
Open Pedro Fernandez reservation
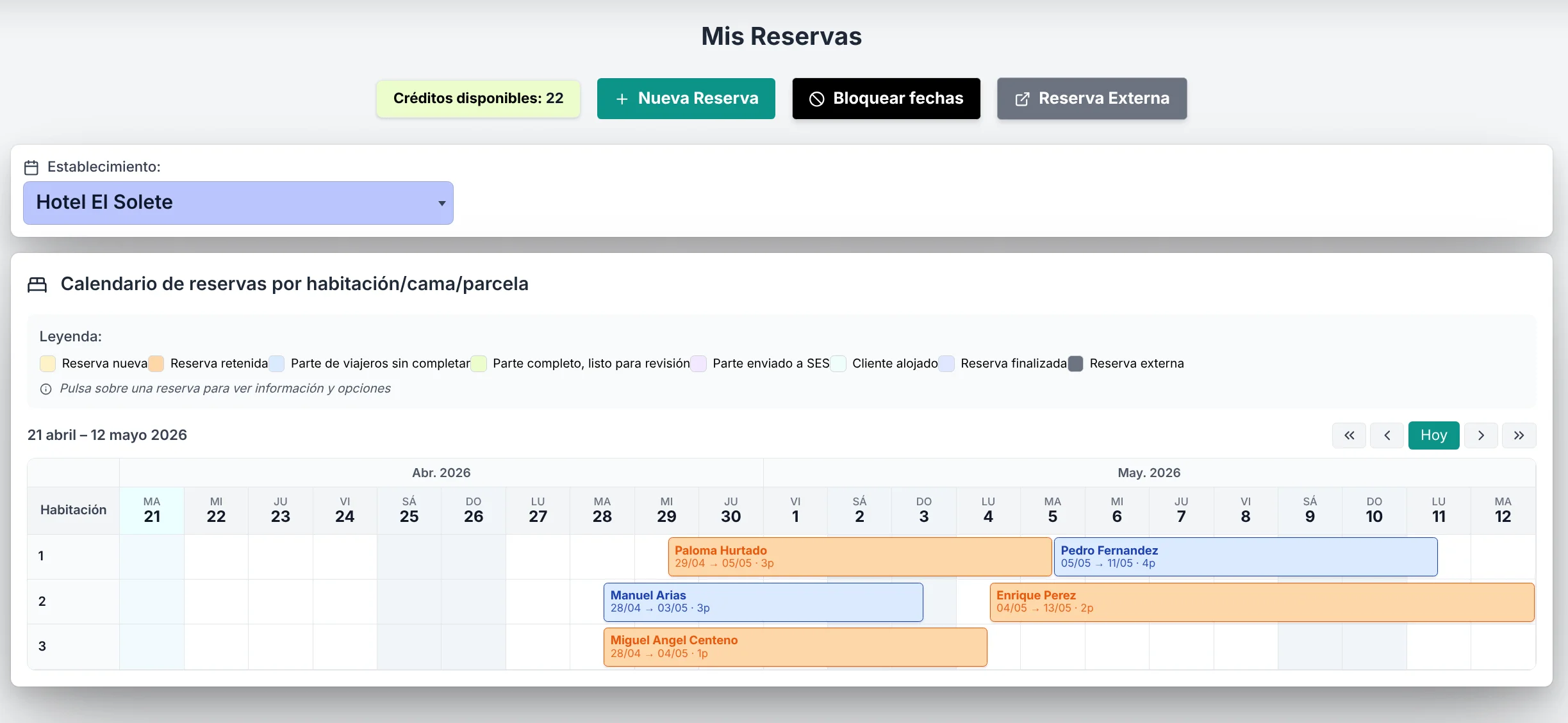click(x=1246, y=556)
